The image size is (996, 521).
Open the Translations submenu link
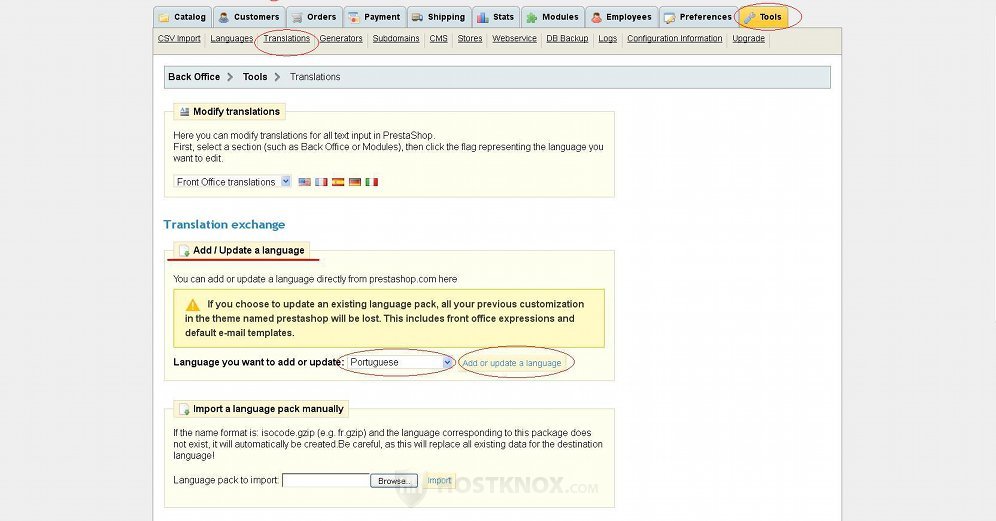(x=286, y=39)
